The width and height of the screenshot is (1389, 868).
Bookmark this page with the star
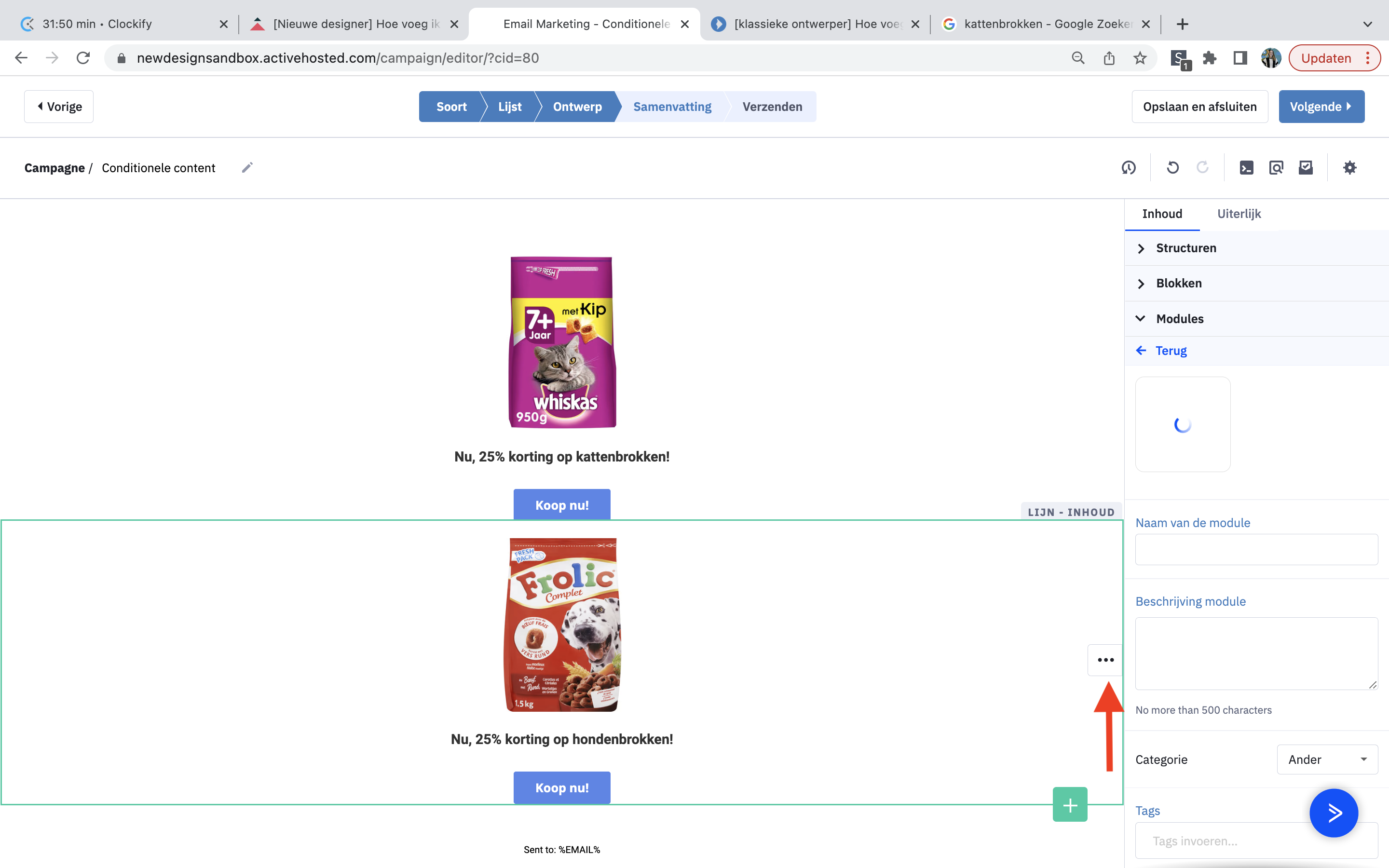tap(1140, 58)
